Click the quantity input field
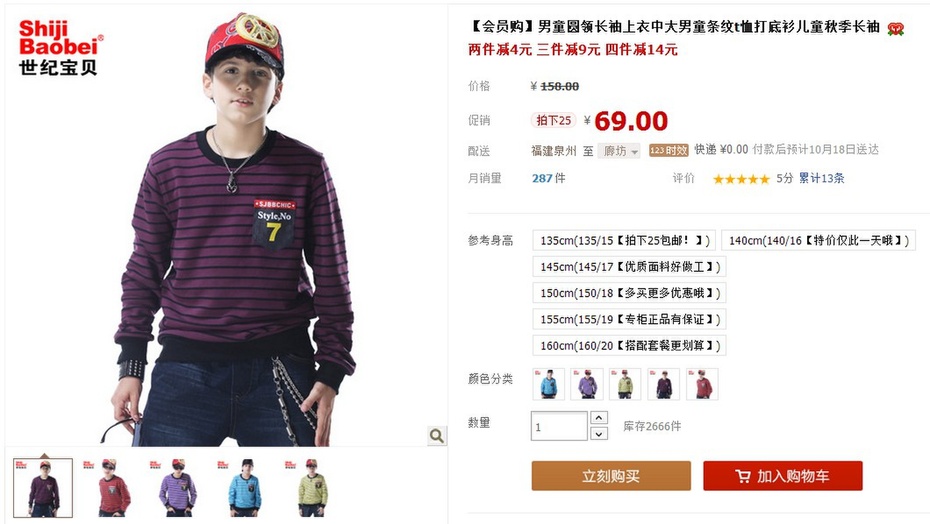 pyautogui.click(x=559, y=426)
